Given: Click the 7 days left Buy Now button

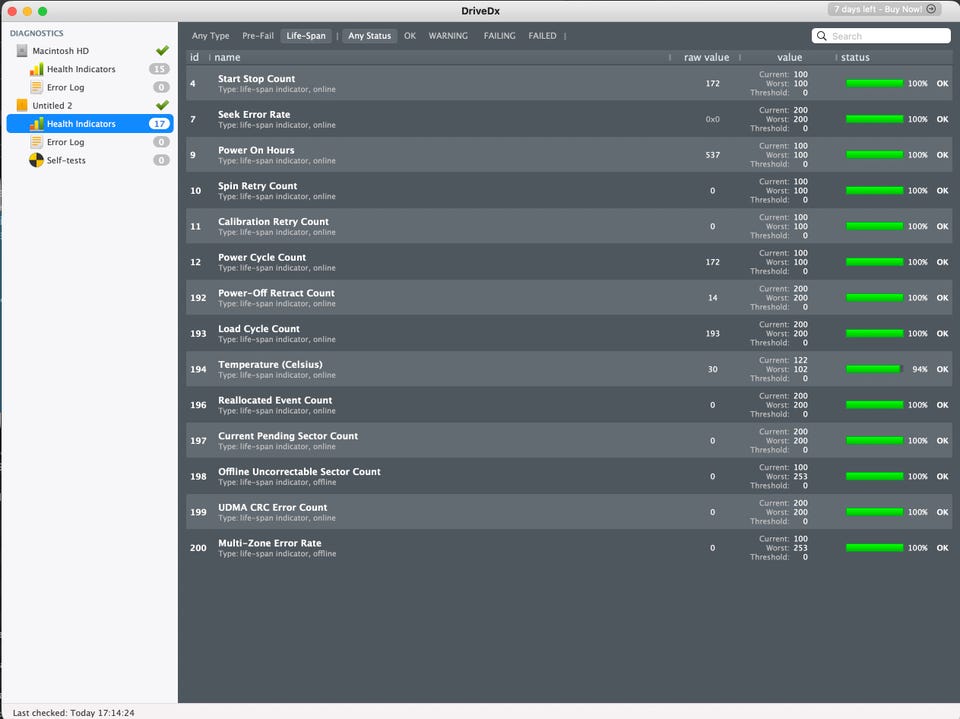Looking at the screenshot, I should [x=885, y=9].
